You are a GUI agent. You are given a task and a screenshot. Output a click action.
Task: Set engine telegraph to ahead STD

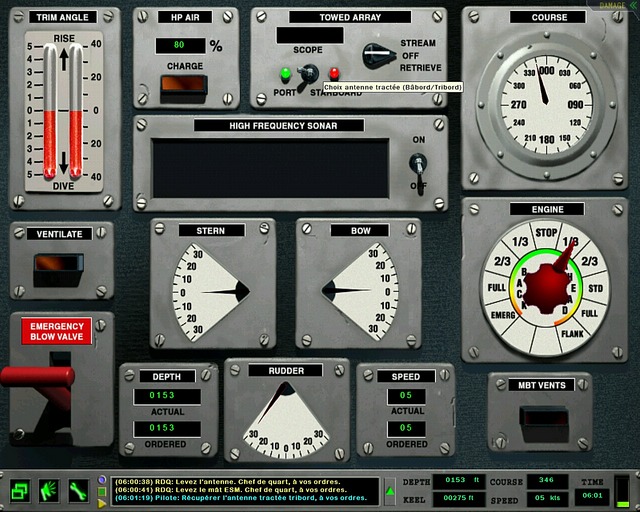[596, 289]
